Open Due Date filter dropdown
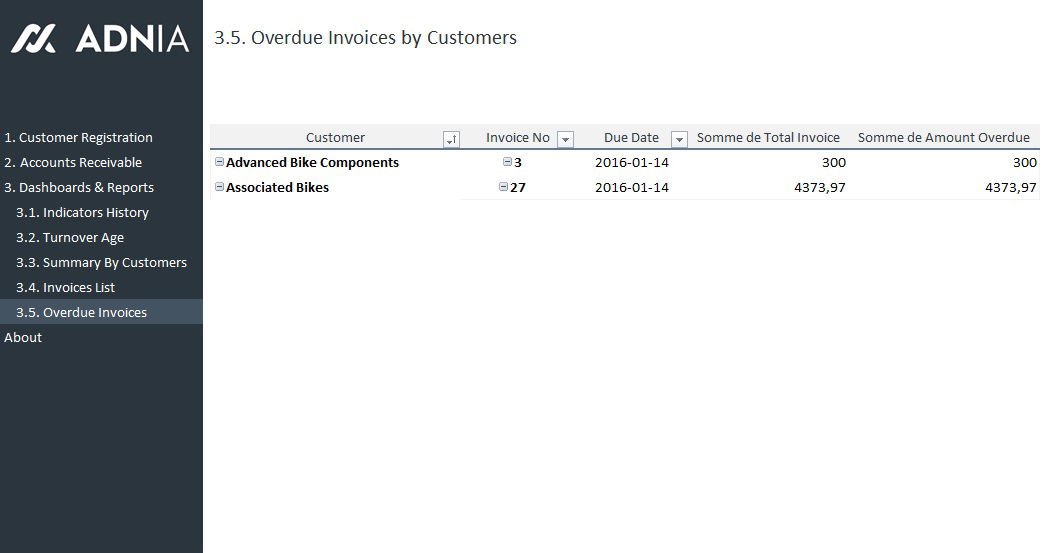 pos(679,139)
